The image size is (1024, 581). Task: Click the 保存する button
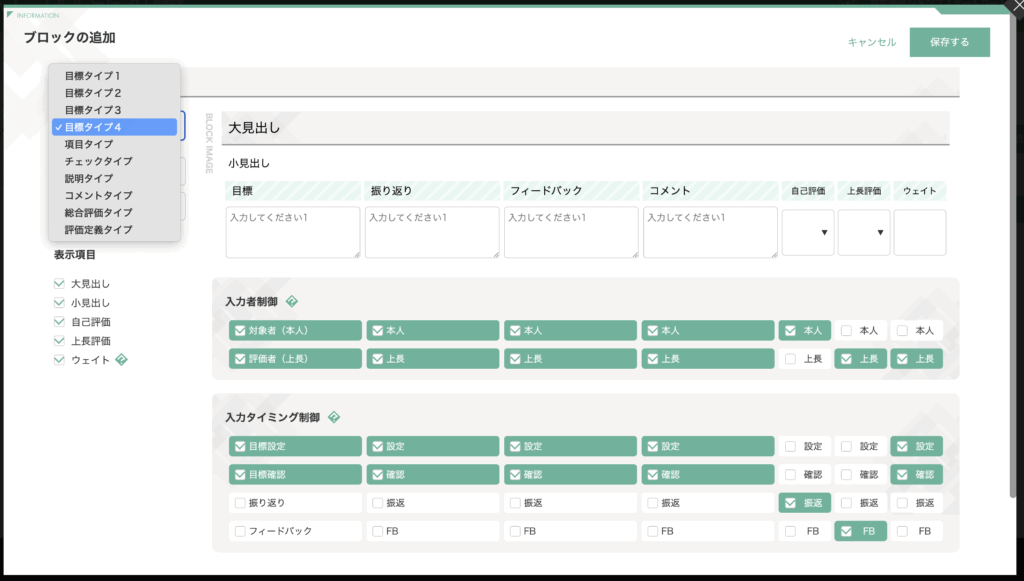coord(949,42)
